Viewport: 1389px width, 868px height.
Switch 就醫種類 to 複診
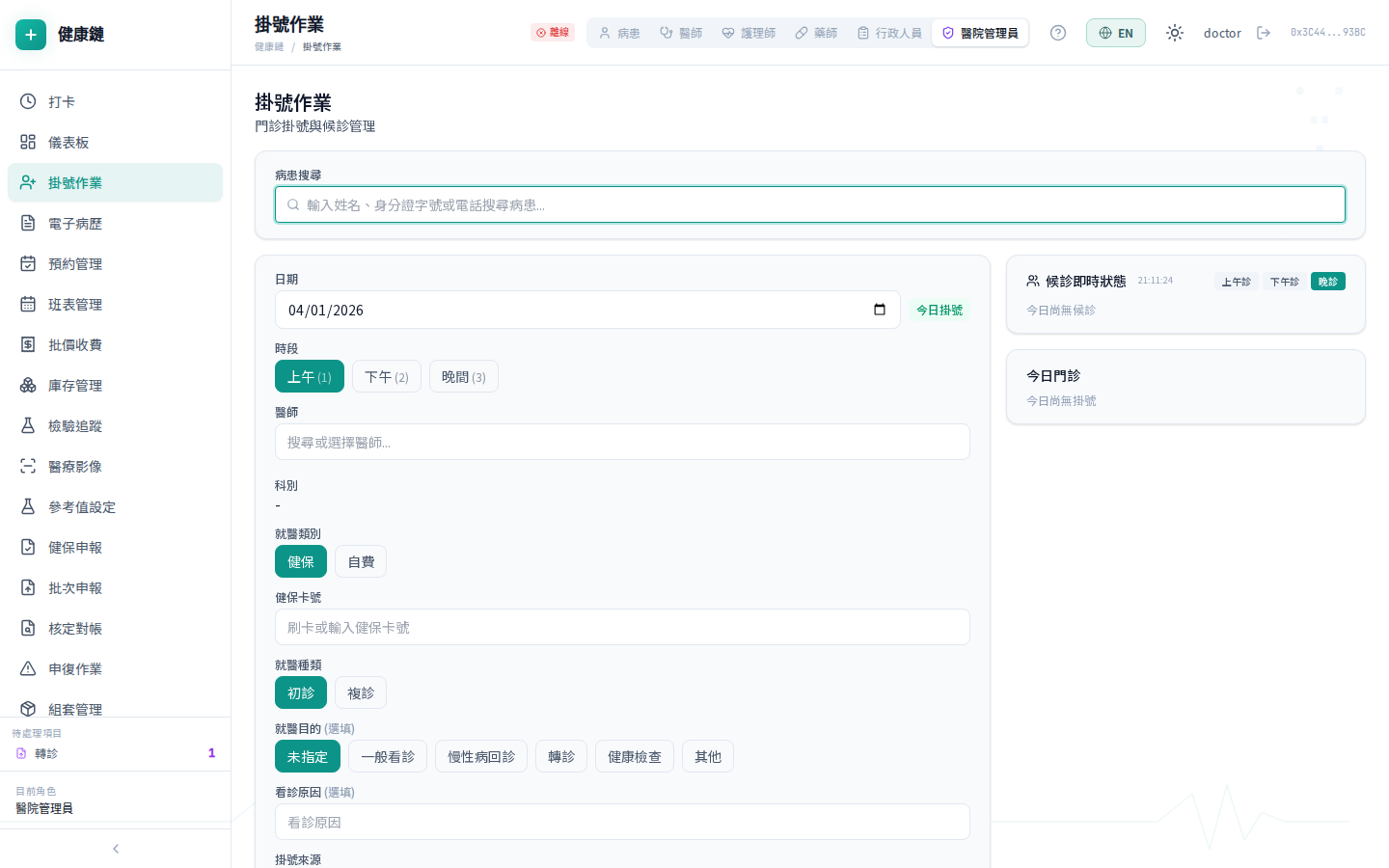(360, 692)
